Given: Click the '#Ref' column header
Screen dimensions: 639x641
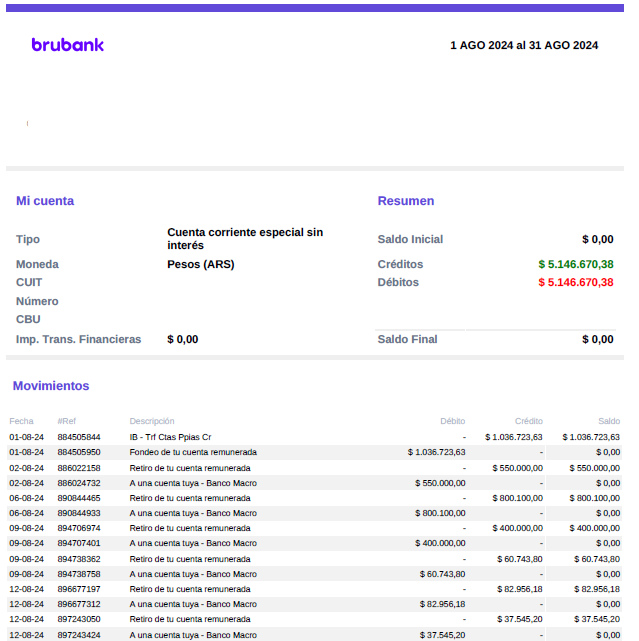Looking at the screenshot, I should coord(67,421).
